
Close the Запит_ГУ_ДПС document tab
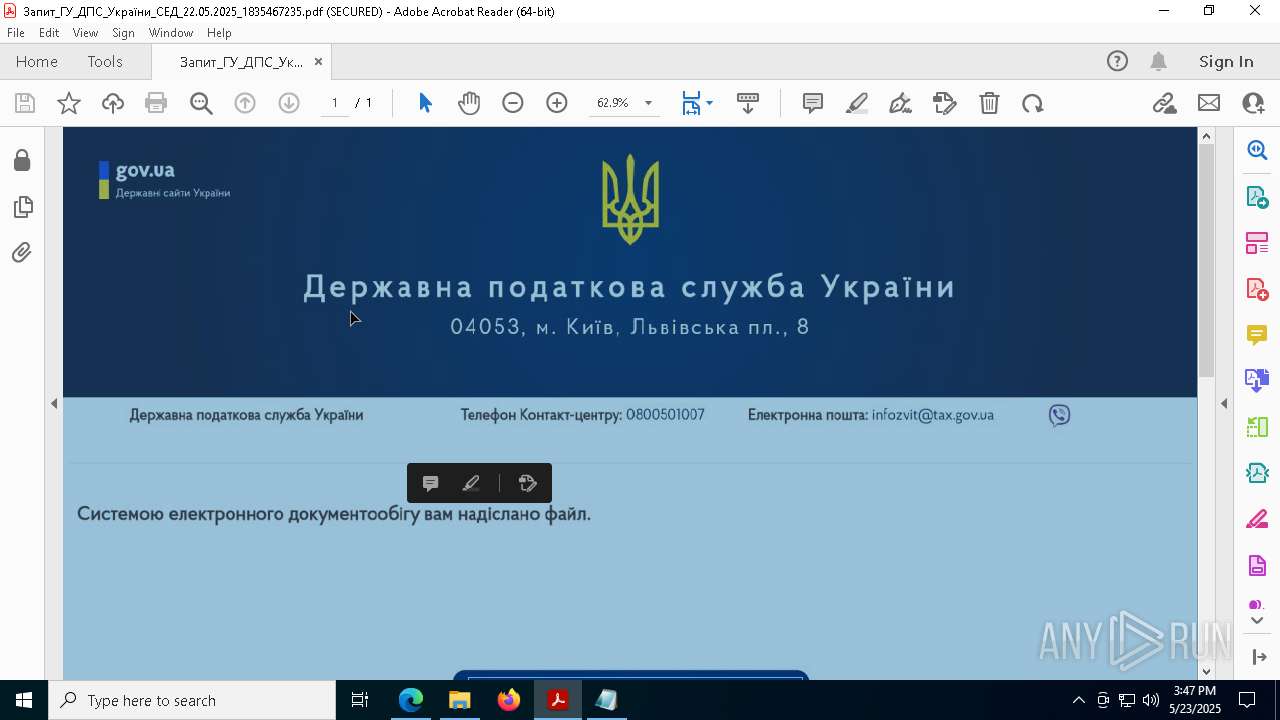(x=318, y=61)
